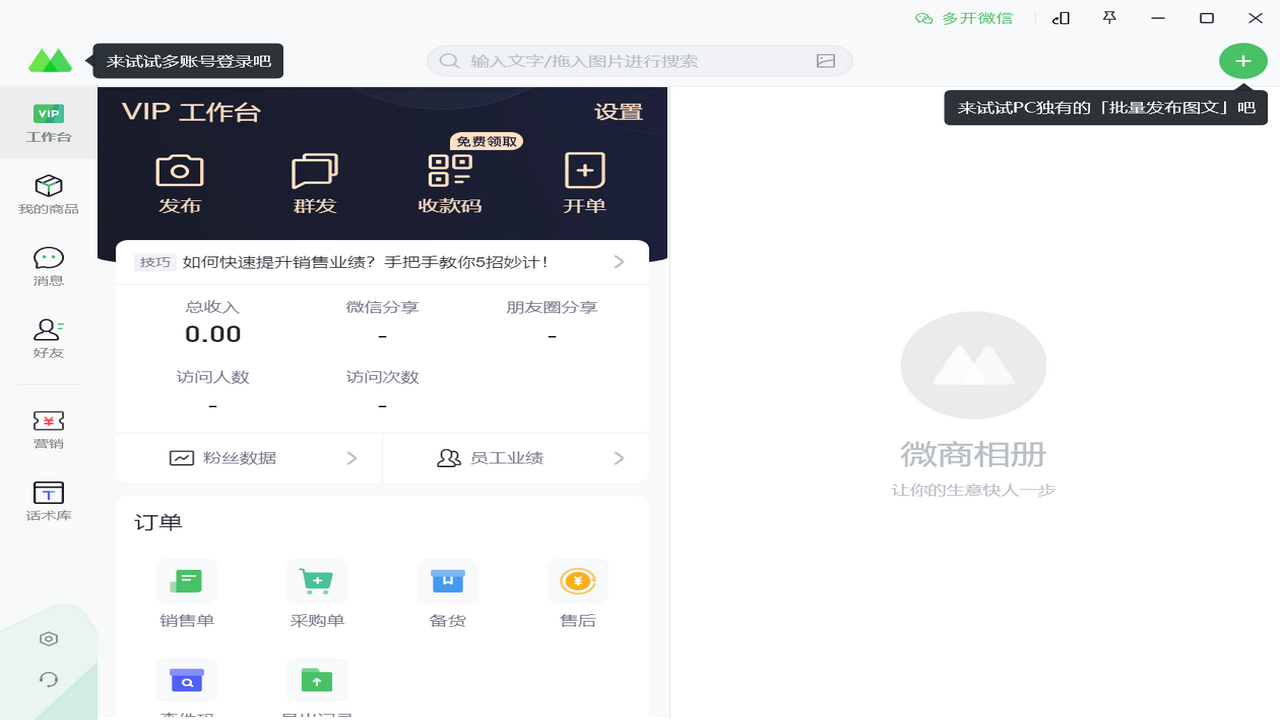
Task: Open the 采购单 purchase cart icon
Action: [x=316, y=581]
